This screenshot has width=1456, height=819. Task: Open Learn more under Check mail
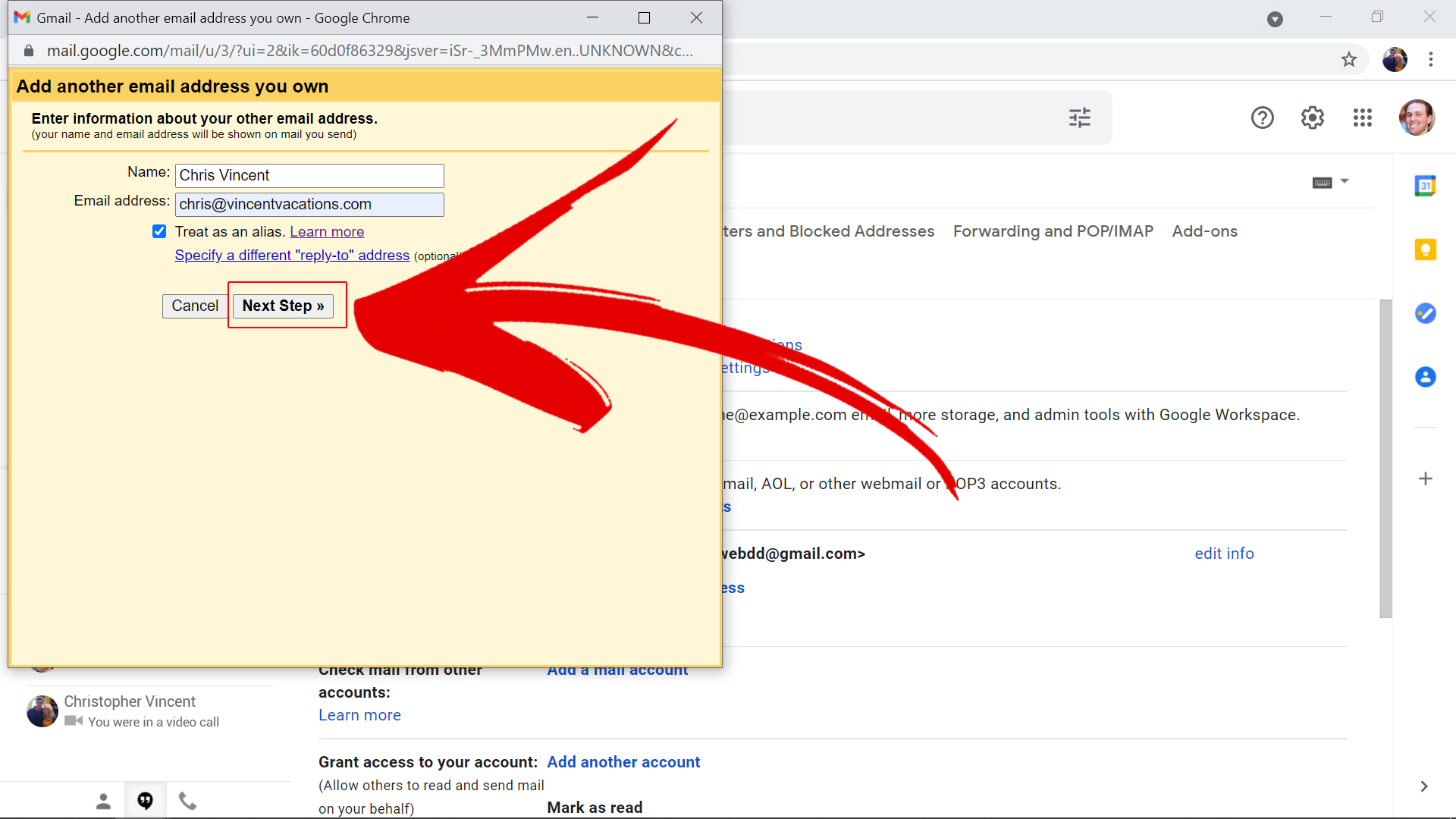pyautogui.click(x=359, y=715)
